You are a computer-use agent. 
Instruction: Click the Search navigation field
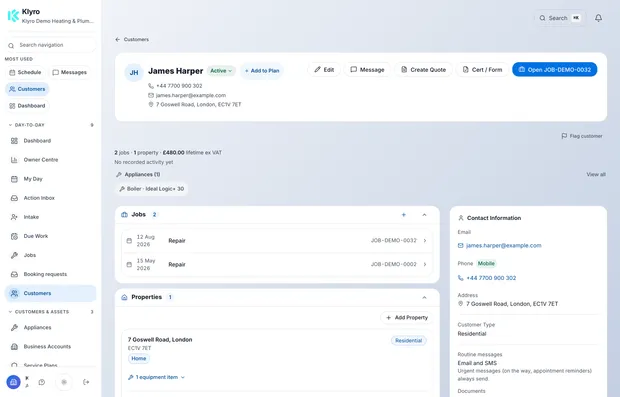click(51, 45)
